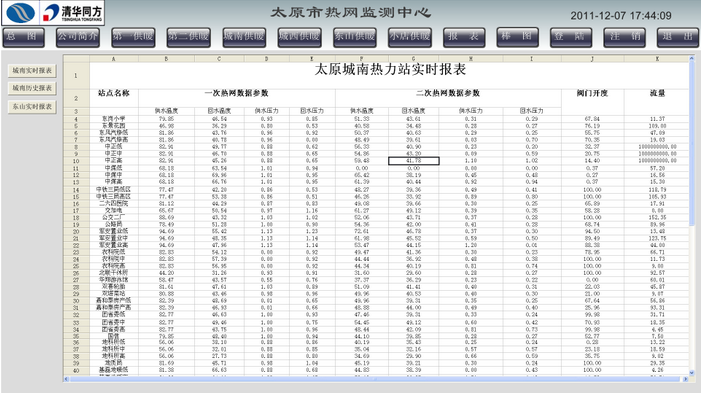The width and height of the screenshot is (703, 394).
Task: Open 城南实时报表 from the sidebar
Action: click(32, 70)
